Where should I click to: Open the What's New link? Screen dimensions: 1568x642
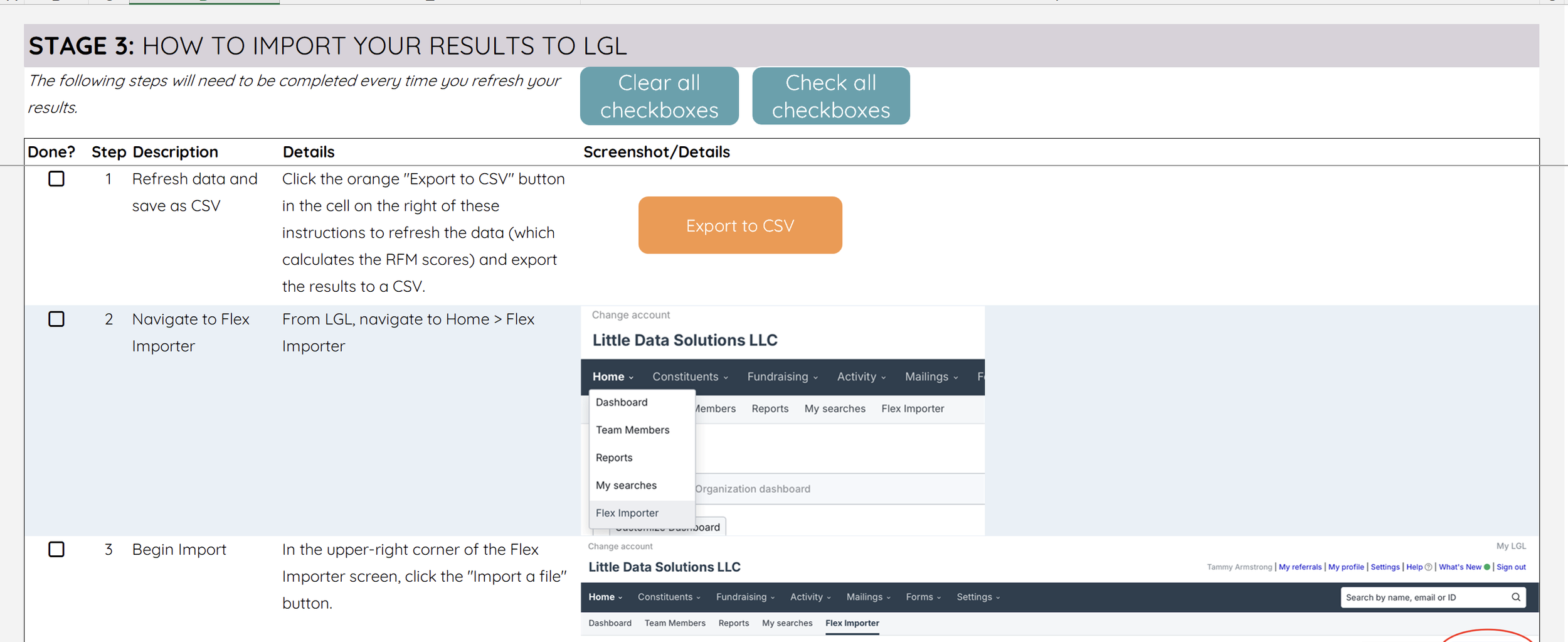1459,567
